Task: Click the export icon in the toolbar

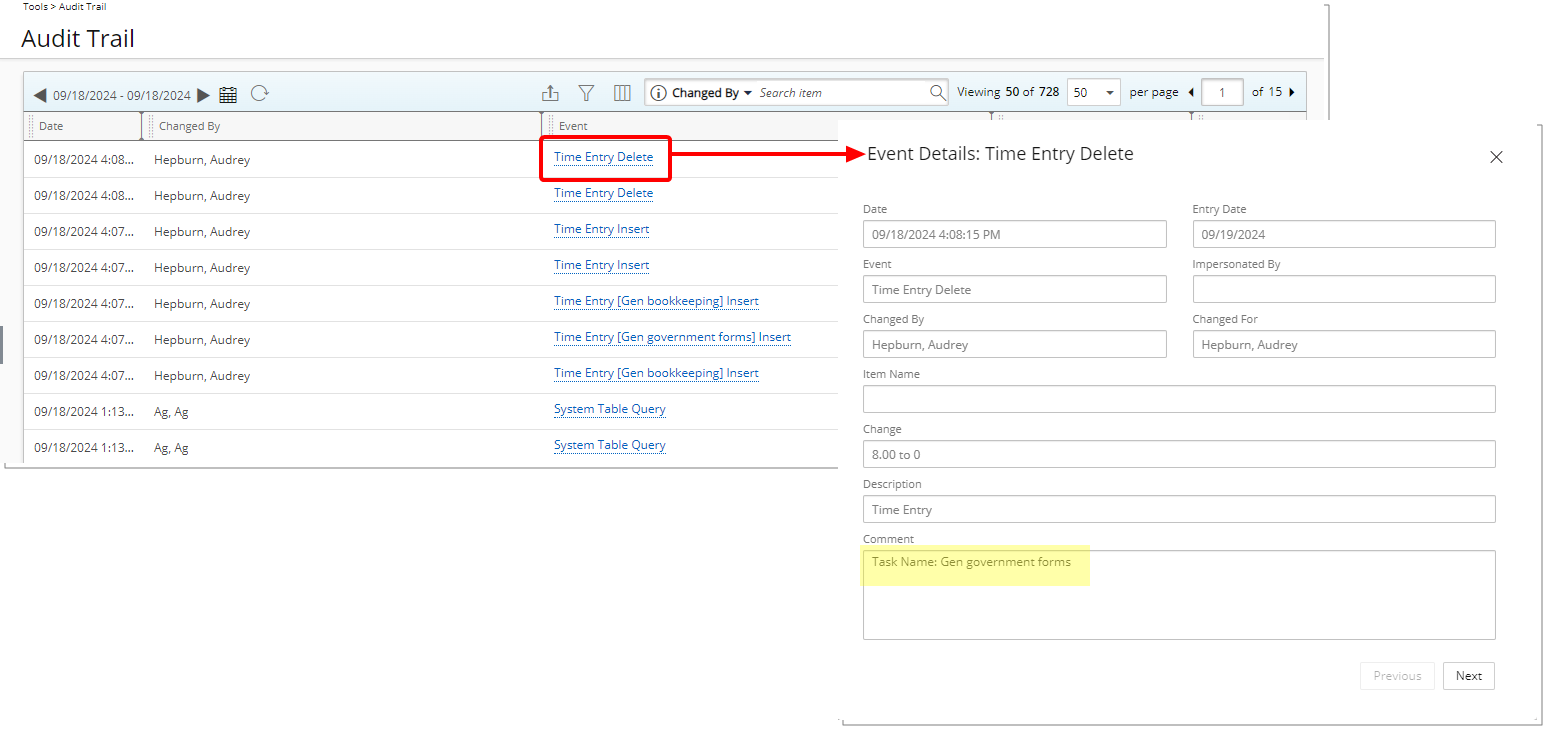Action: [550, 92]
